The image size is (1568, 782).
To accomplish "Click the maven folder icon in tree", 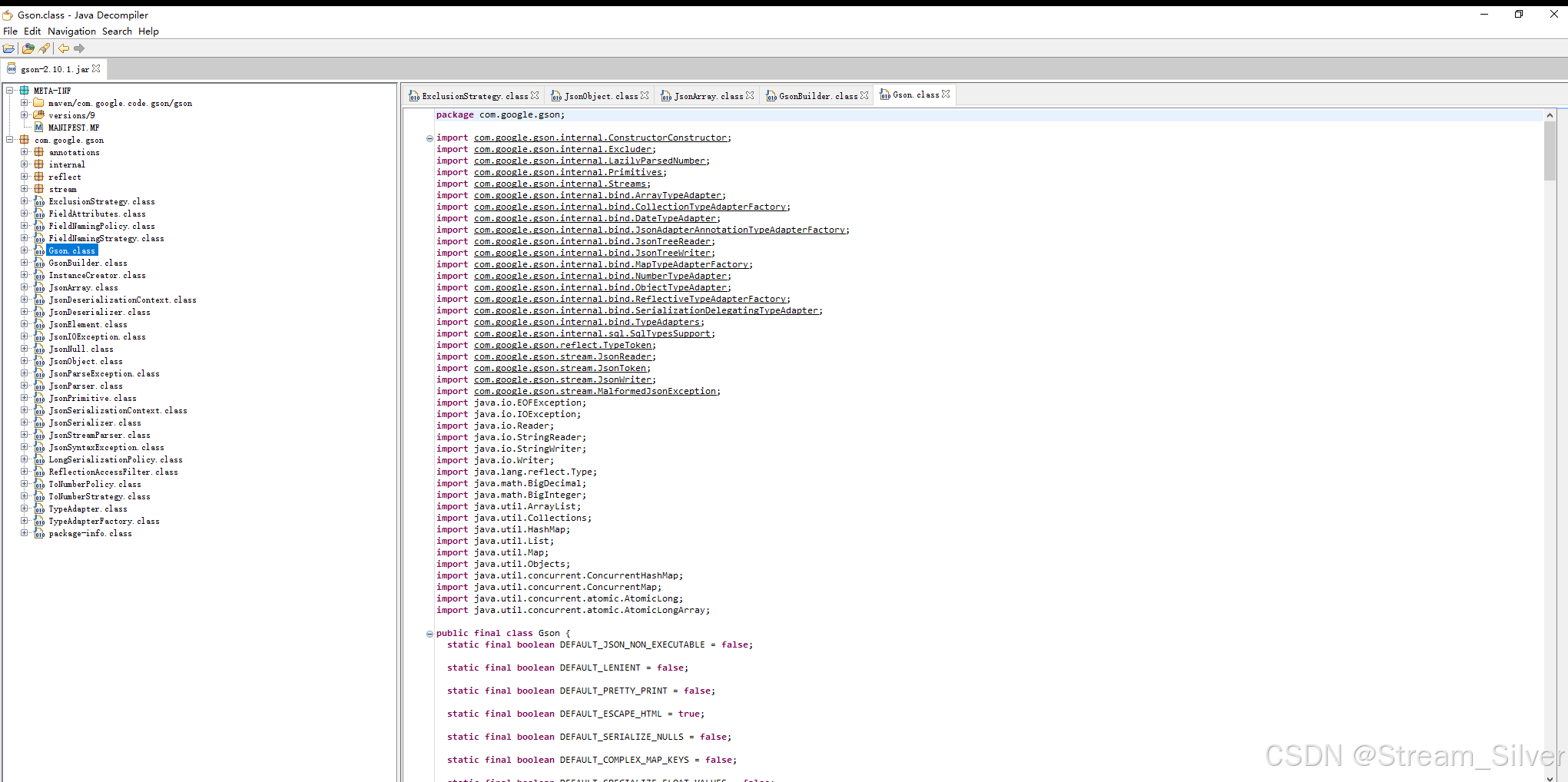I will pyautogui.click(x=38, y=103).
